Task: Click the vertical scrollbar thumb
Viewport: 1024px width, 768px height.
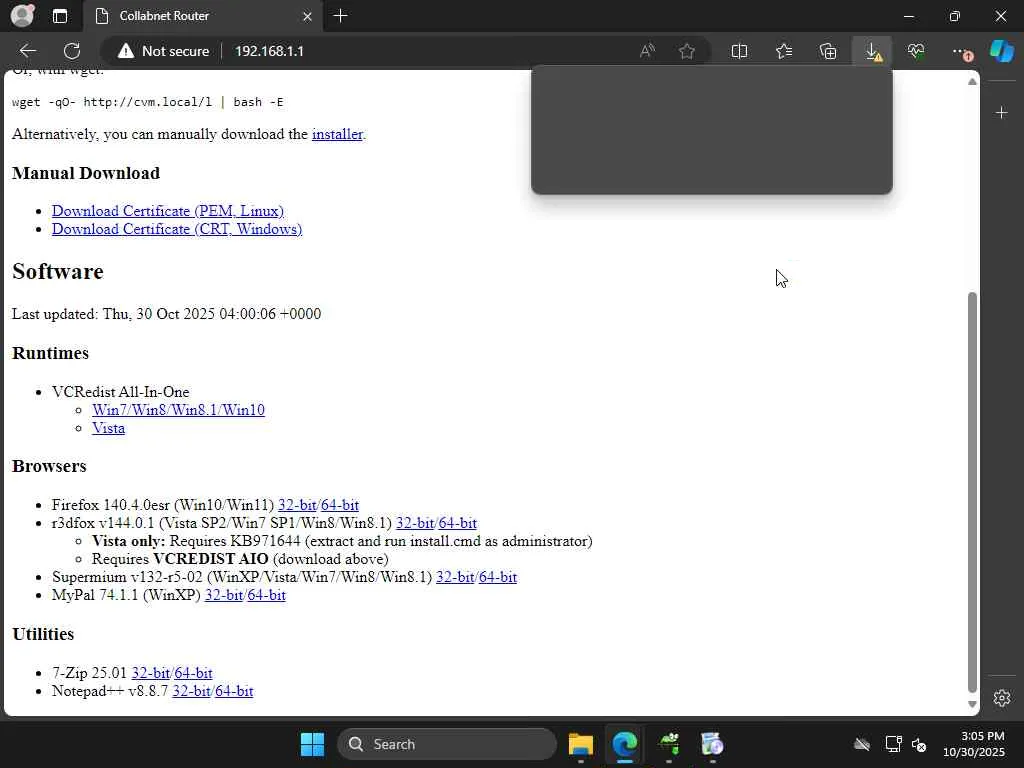Action: [x=972, y=492]
